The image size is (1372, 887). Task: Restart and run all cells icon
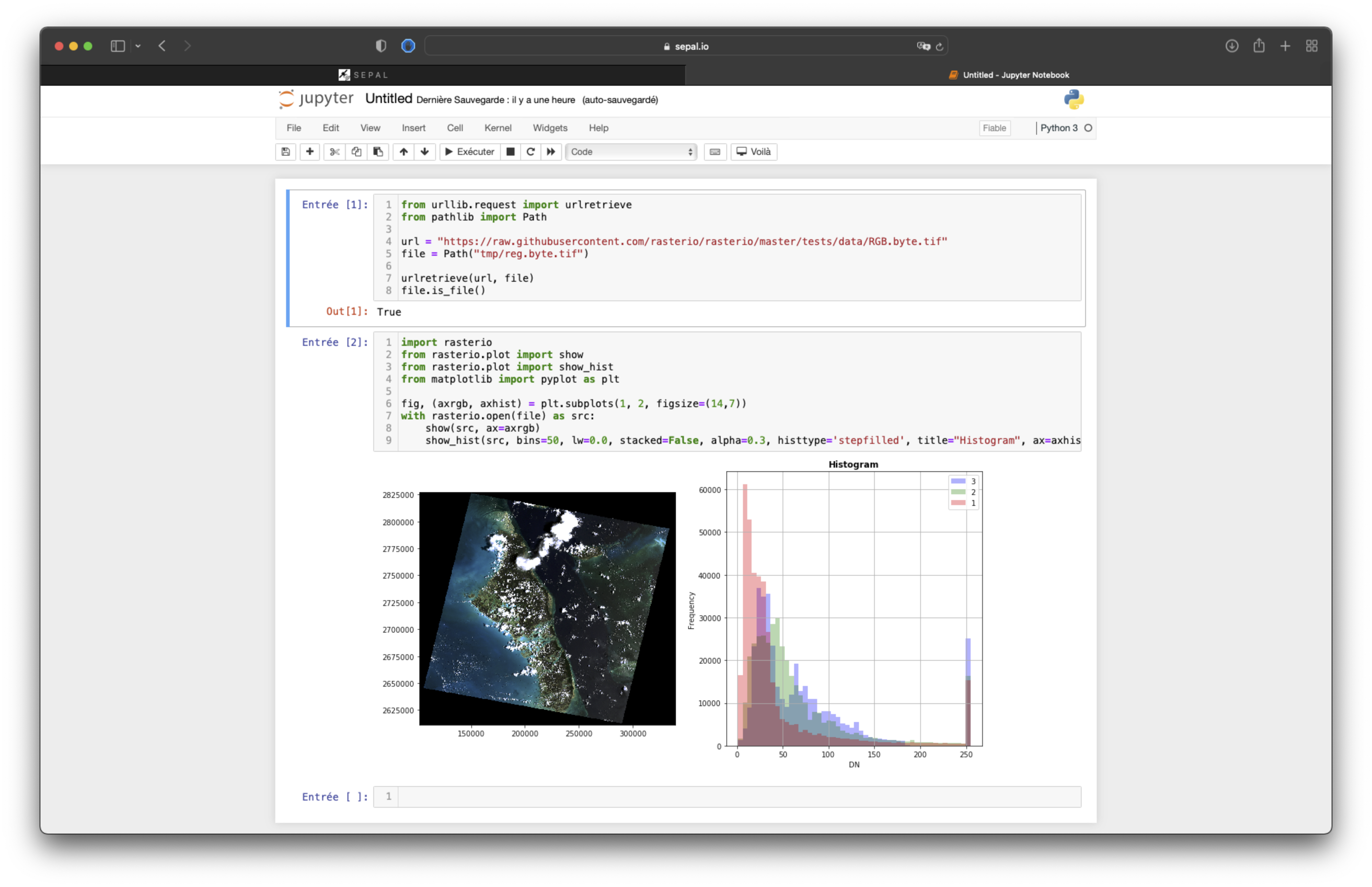click(x=551, y=151)
